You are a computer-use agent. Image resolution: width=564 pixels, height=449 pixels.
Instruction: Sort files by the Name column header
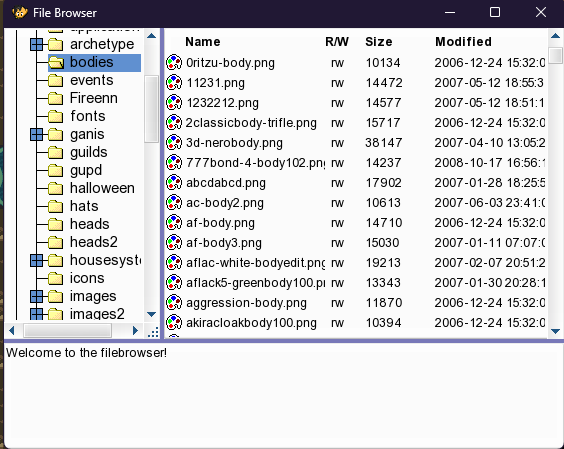(203, 42)
